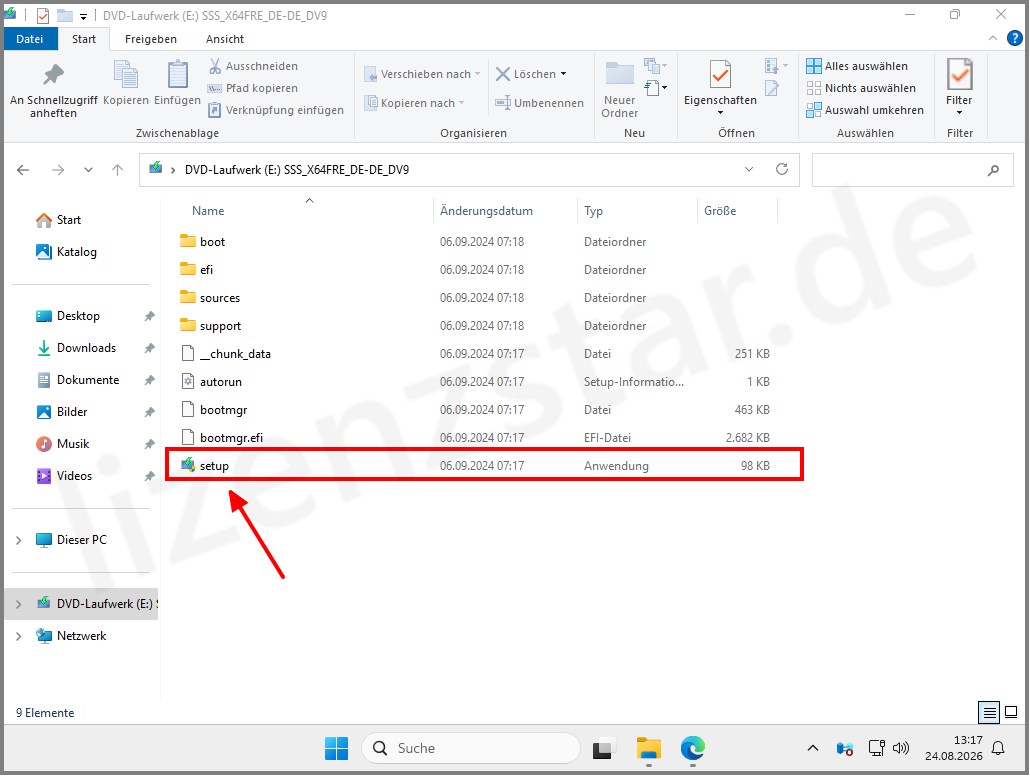Switch to the Freigeben ribbon tab
The width and height of the screenshot is (1030, 776).
(150, 39)
